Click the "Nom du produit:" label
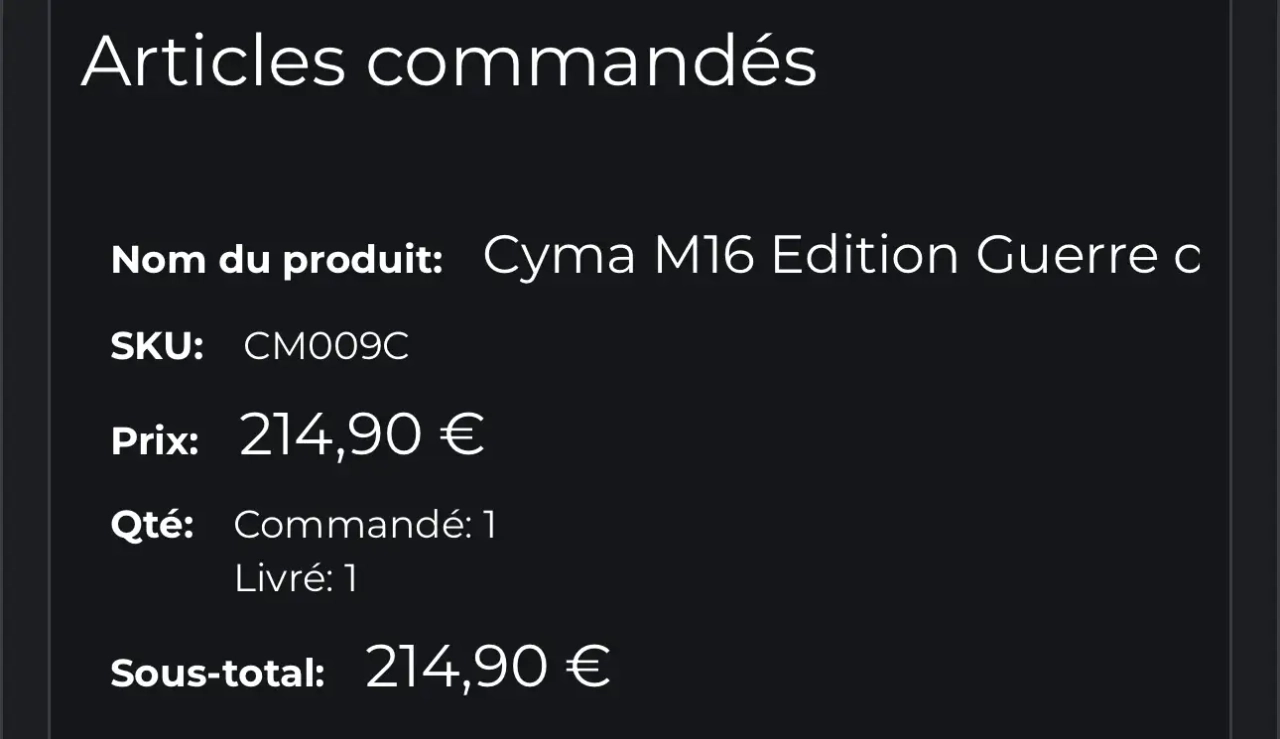 [x=277, y=260]
